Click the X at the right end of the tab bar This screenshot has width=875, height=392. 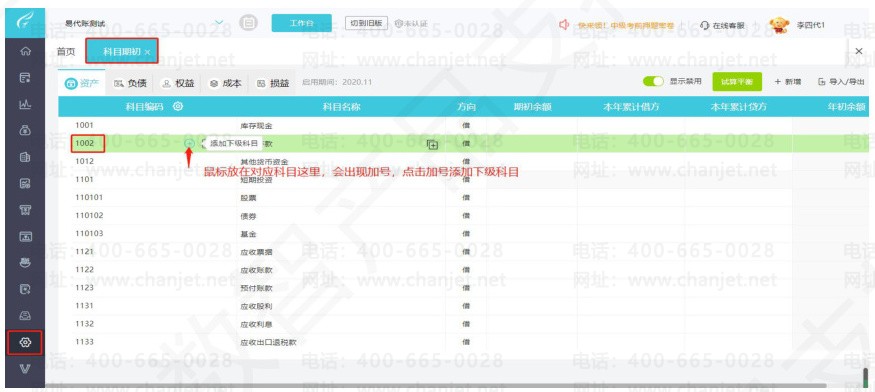(x=859, y=51)
